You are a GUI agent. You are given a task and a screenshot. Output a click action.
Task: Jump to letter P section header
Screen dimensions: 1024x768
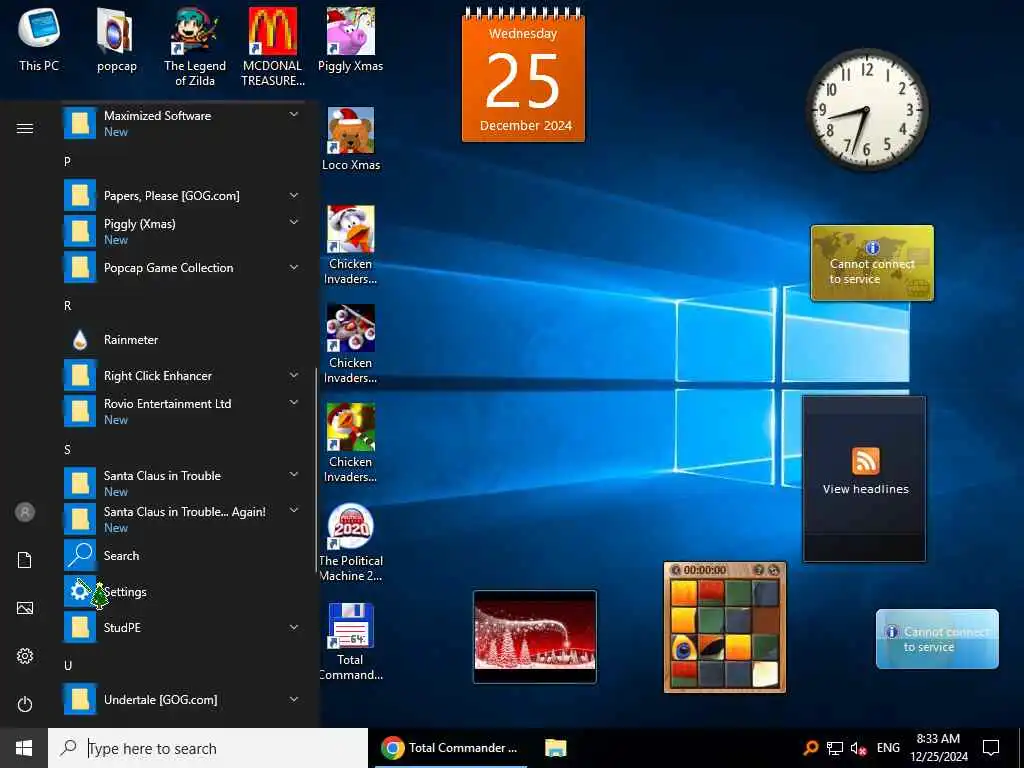click(x=67, y=161)
